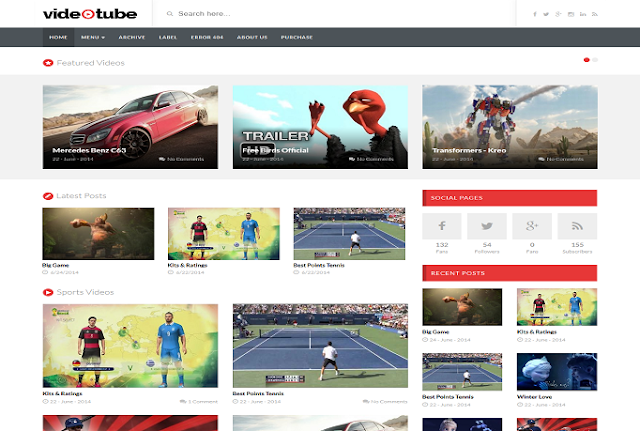
Task: Click Kits & Ratings title under Latest Posts
Action: [x=187, y=265]
